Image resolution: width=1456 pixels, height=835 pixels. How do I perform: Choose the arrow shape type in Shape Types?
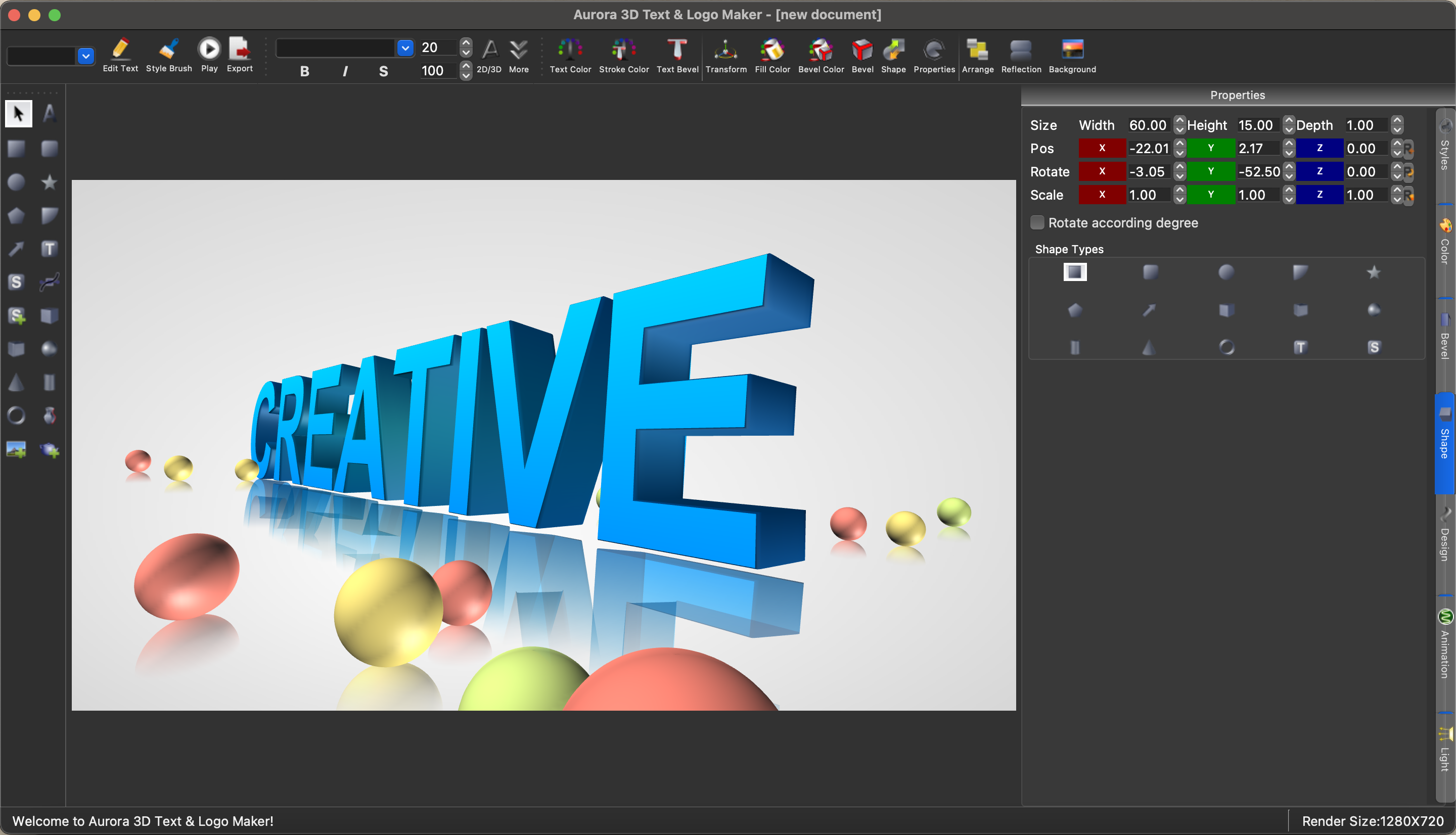point(1149,310)
